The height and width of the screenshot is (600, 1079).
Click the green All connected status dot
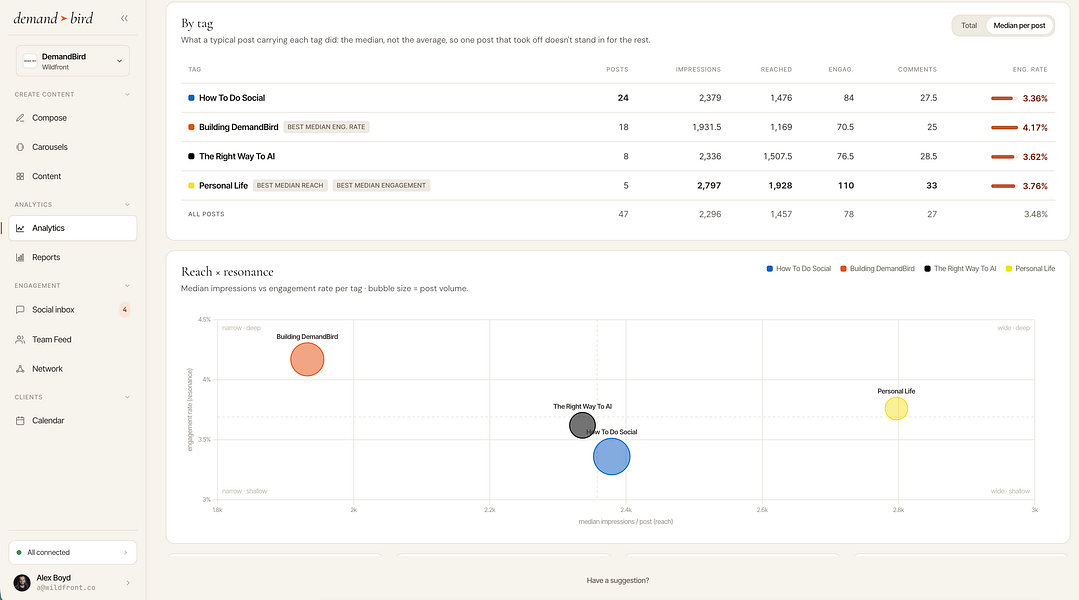pos(19,553)
